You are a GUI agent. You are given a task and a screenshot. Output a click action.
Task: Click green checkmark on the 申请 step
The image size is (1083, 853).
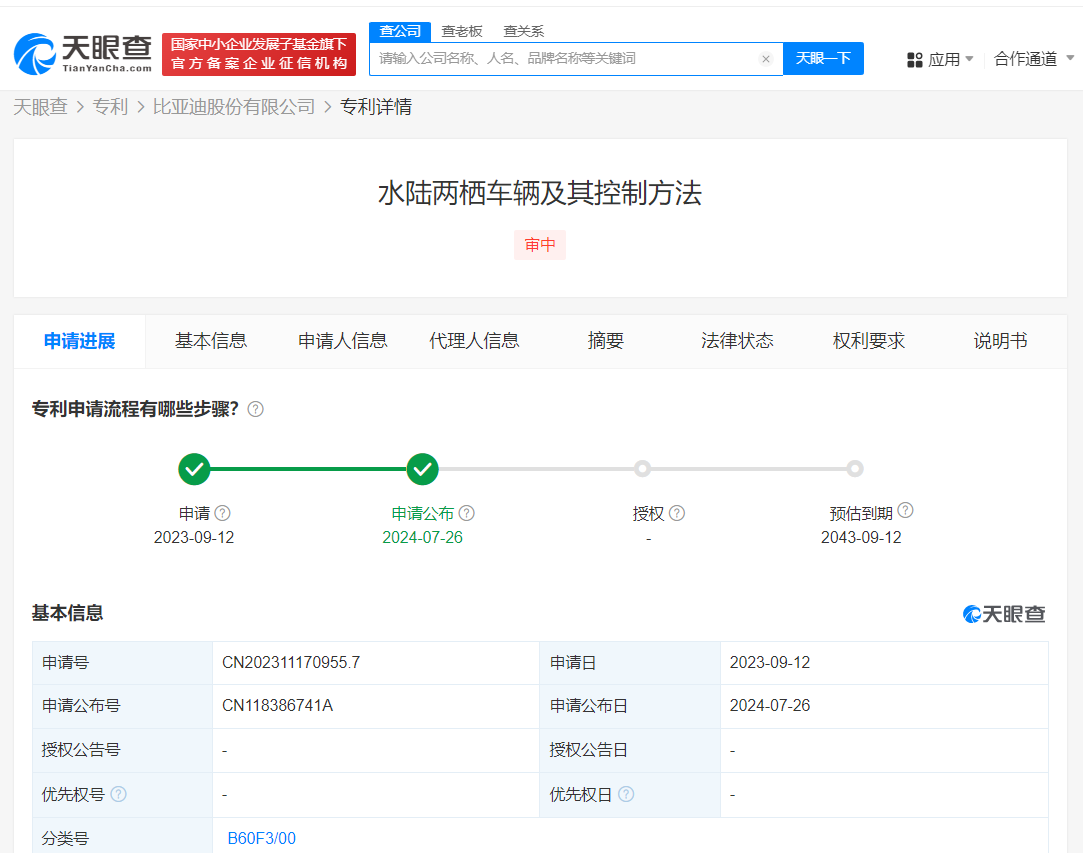(194, 468)
